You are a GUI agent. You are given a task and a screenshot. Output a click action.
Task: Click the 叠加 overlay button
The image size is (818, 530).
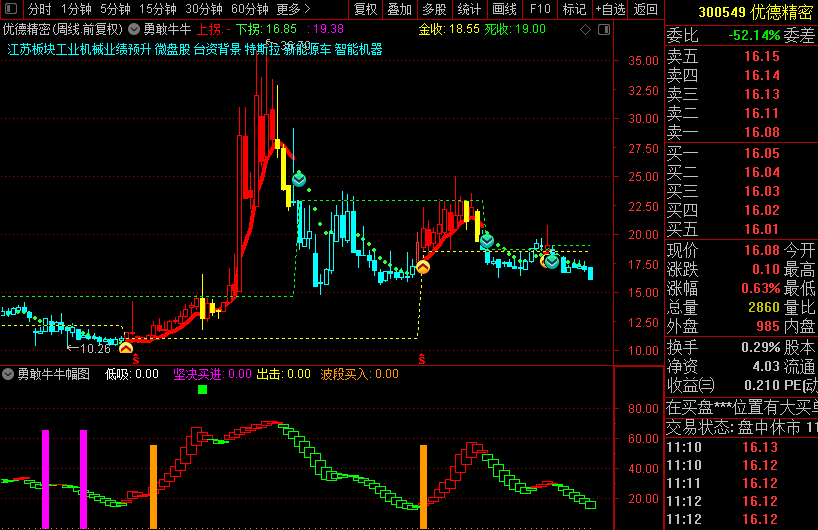coord(399,9)
